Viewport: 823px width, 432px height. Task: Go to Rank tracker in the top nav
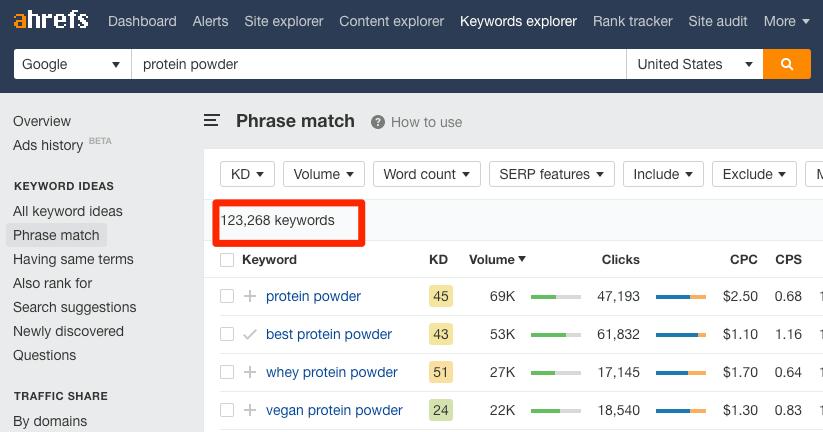tap(632, 21)
